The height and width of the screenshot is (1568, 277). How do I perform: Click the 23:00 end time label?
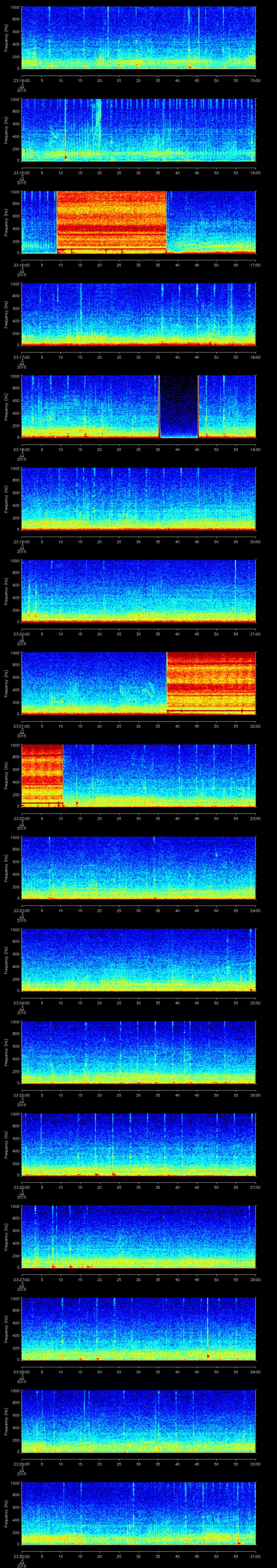256,818
